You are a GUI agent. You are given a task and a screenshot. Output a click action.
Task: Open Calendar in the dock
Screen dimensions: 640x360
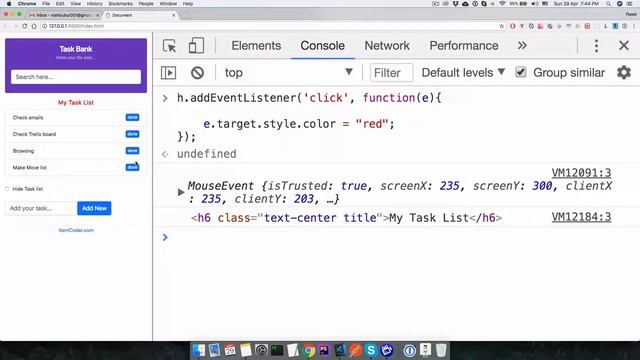[x=230, y=350]
